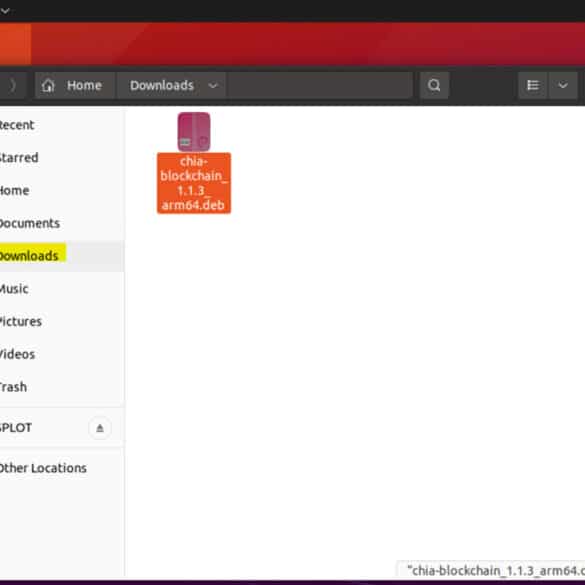Click the search magnifier icon in toolbar
Screen dimensions: 585x585
pyautogui.click(x=434, y=85)
